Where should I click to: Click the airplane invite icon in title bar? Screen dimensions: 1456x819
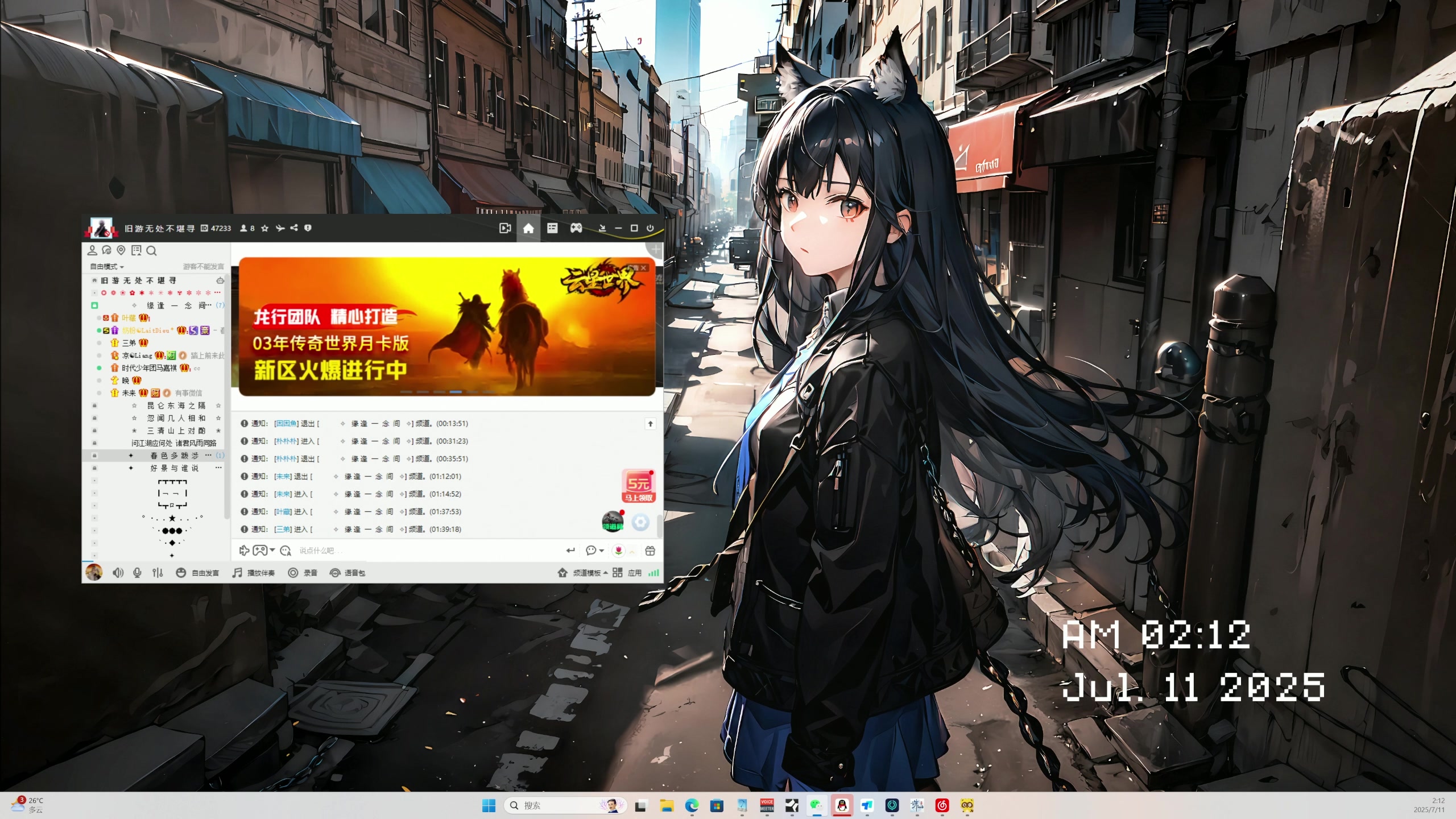point(280,228)
